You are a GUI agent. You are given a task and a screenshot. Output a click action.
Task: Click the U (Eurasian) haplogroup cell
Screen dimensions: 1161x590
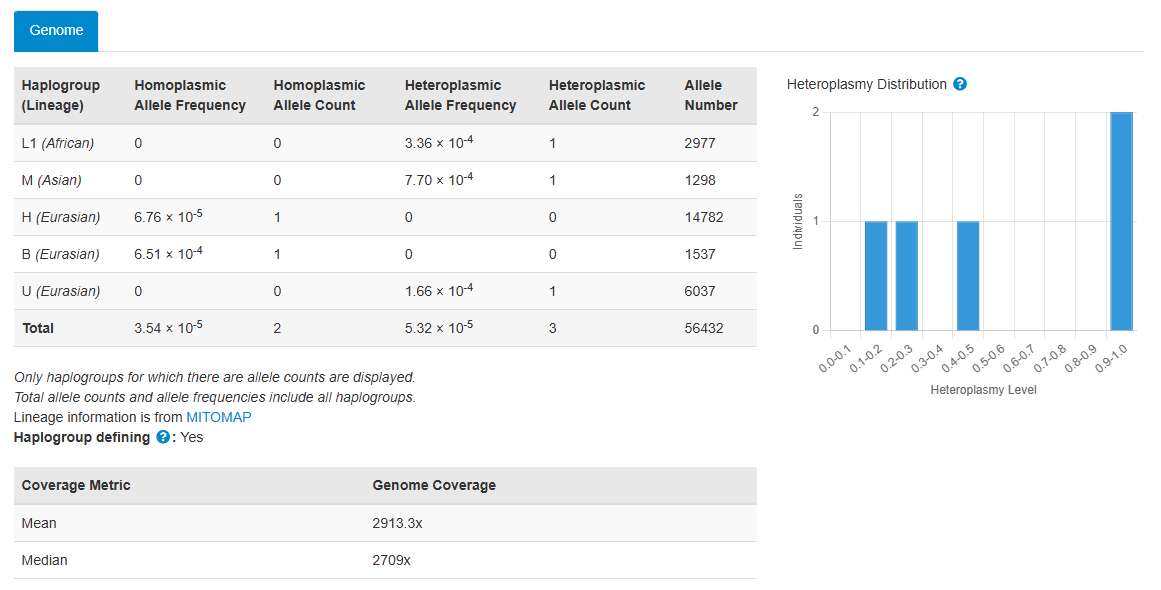point(61,291)
